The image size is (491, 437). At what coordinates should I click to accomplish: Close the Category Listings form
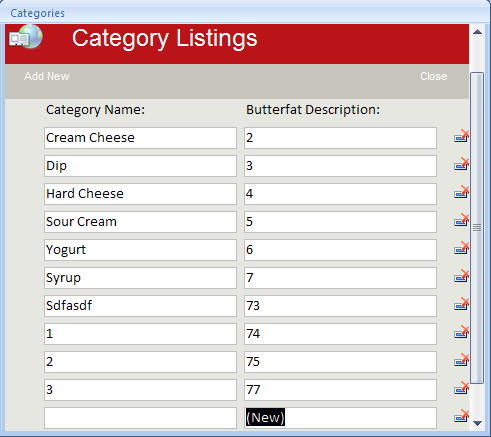(x=433, y=76)
